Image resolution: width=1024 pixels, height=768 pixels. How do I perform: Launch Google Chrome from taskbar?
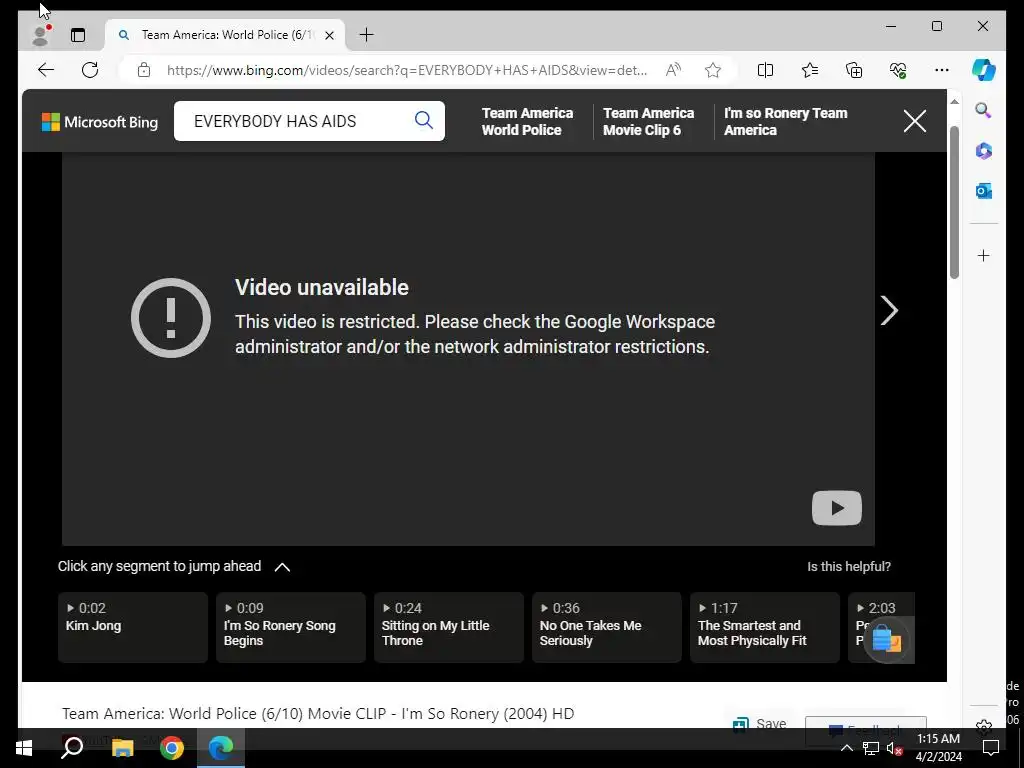coord(172,748)
